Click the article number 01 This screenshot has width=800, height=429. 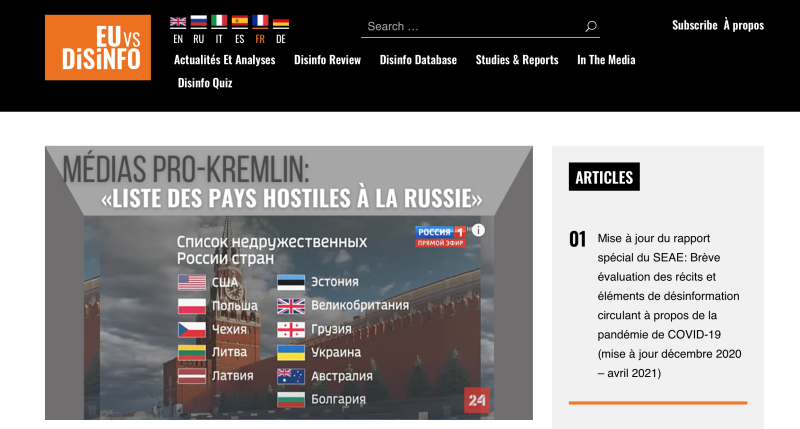coord(578,239)
